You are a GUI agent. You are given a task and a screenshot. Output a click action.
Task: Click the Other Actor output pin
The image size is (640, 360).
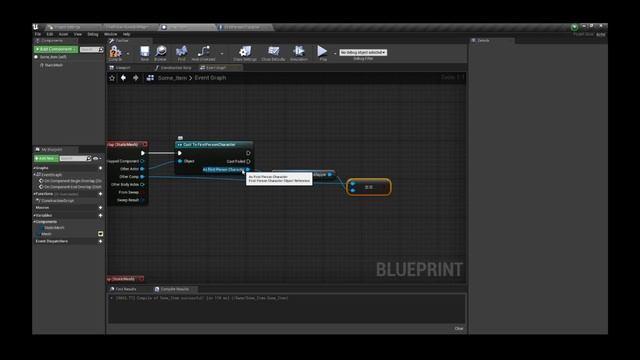coord(142,169)
